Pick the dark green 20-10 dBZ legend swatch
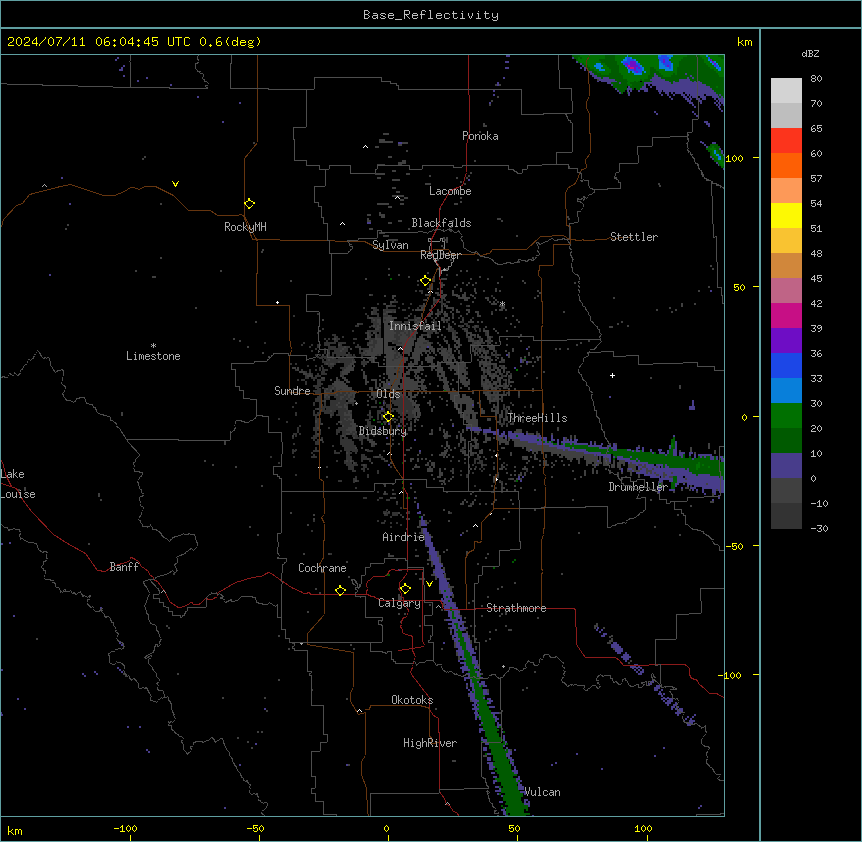862x842 pixels. click(x=786, y=441)
